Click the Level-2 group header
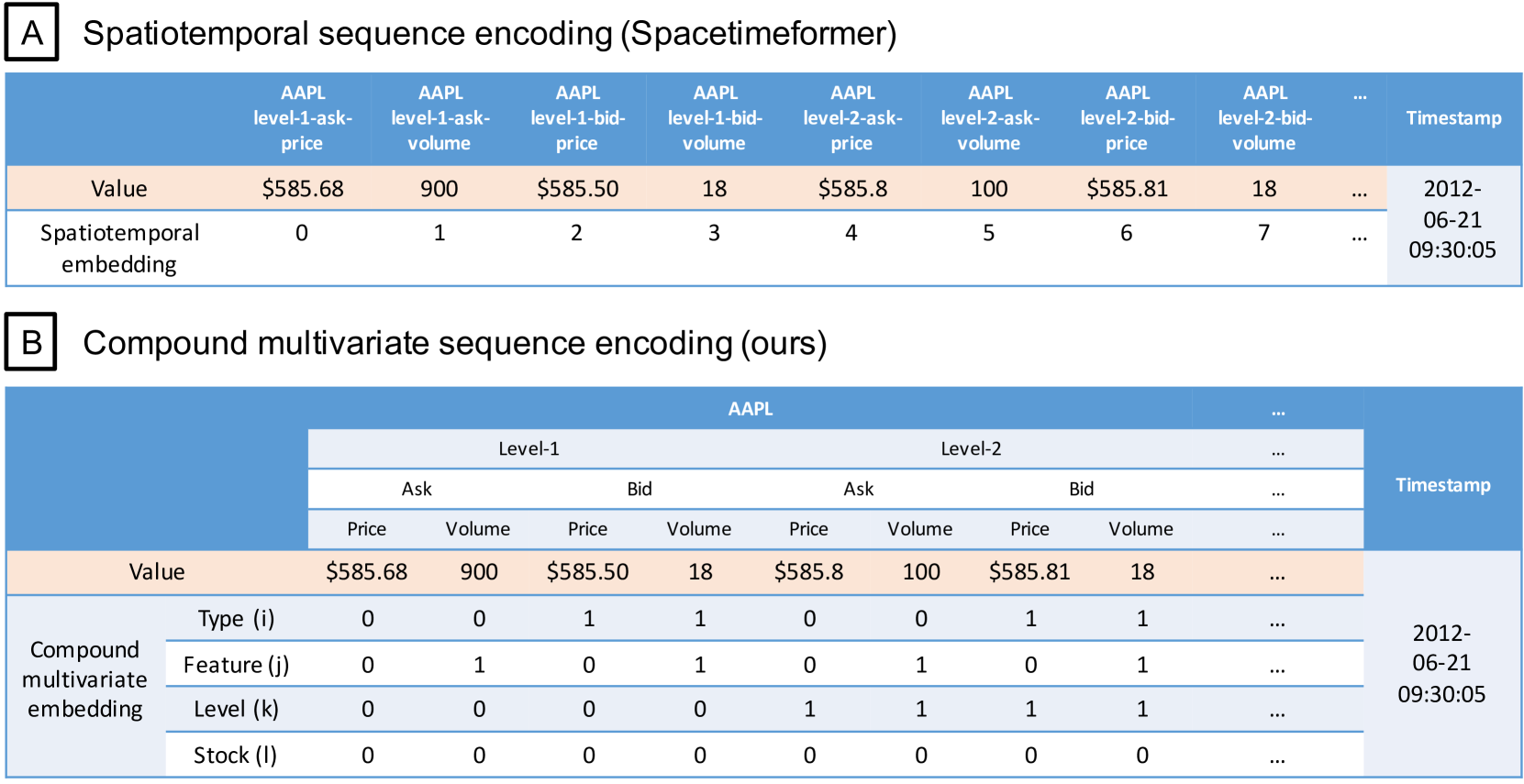The image size is (1524, 784). [x=971, y=448]
